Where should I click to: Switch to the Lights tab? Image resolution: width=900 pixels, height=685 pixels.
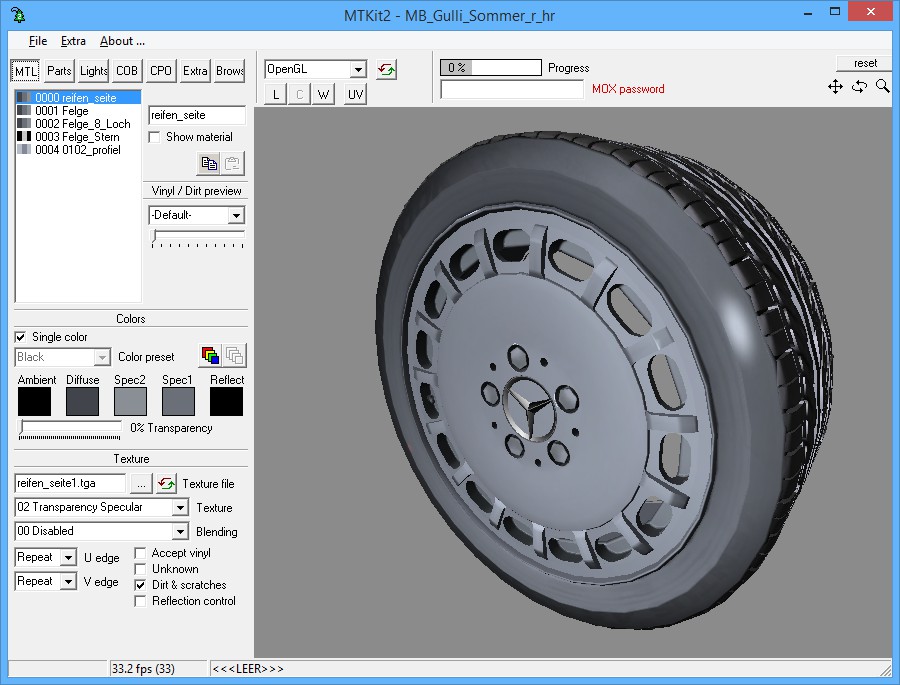click(94, 71)
